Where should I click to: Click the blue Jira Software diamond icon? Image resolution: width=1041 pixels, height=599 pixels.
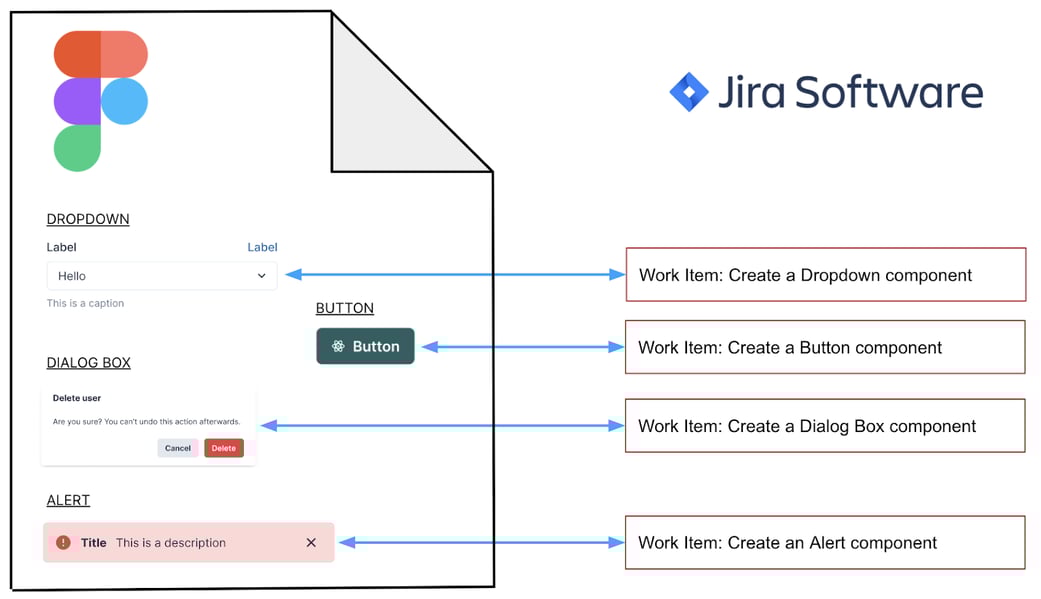click(689, 91)
